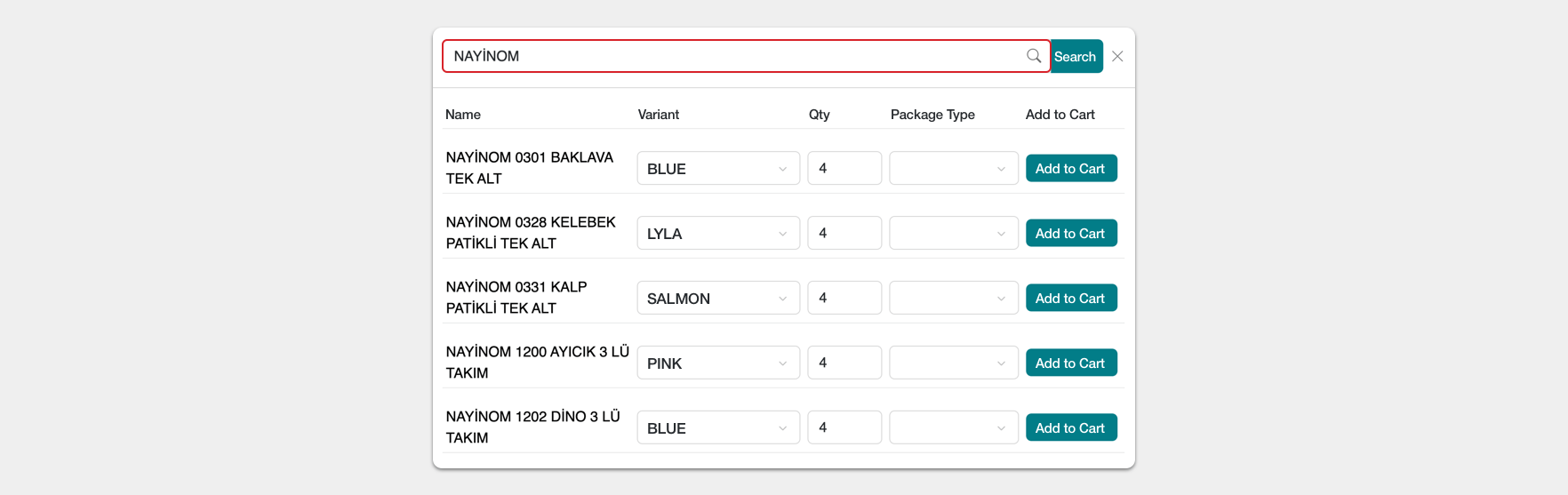Expand the SALMON variant dropdown
Screen dimensions: 1568x495
pos(718,298)
